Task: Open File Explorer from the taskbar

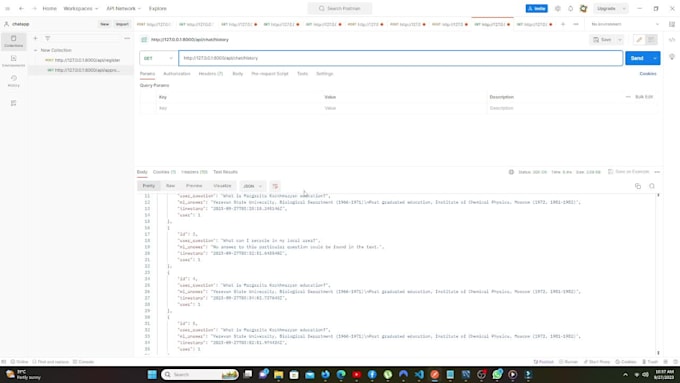Action: tap(278, 374)
